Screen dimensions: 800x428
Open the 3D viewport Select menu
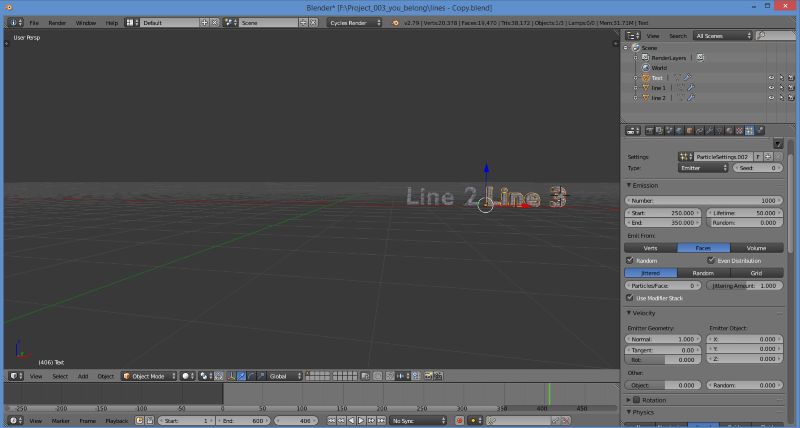(60, 376)
